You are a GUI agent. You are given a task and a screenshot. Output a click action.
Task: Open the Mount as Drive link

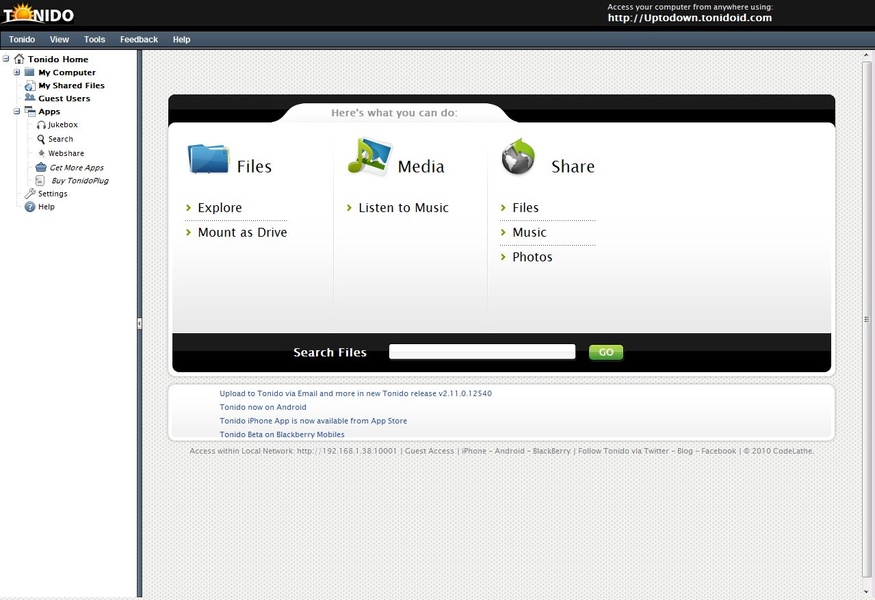click(242, 233)
